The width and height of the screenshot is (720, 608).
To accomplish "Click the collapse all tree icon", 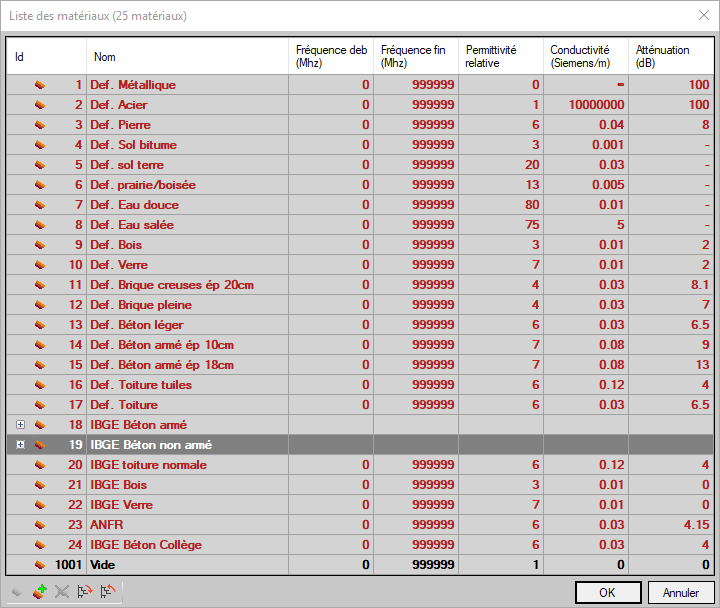I will point(108,591).
